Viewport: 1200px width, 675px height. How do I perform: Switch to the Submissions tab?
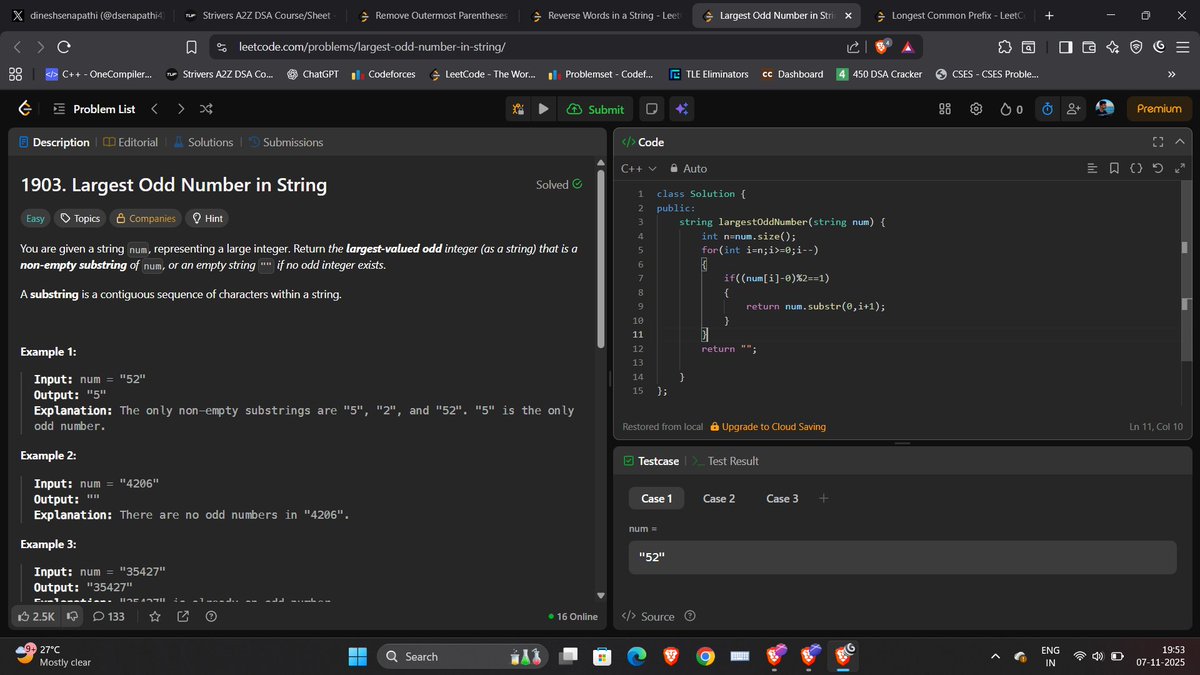(x=285, y=142)
